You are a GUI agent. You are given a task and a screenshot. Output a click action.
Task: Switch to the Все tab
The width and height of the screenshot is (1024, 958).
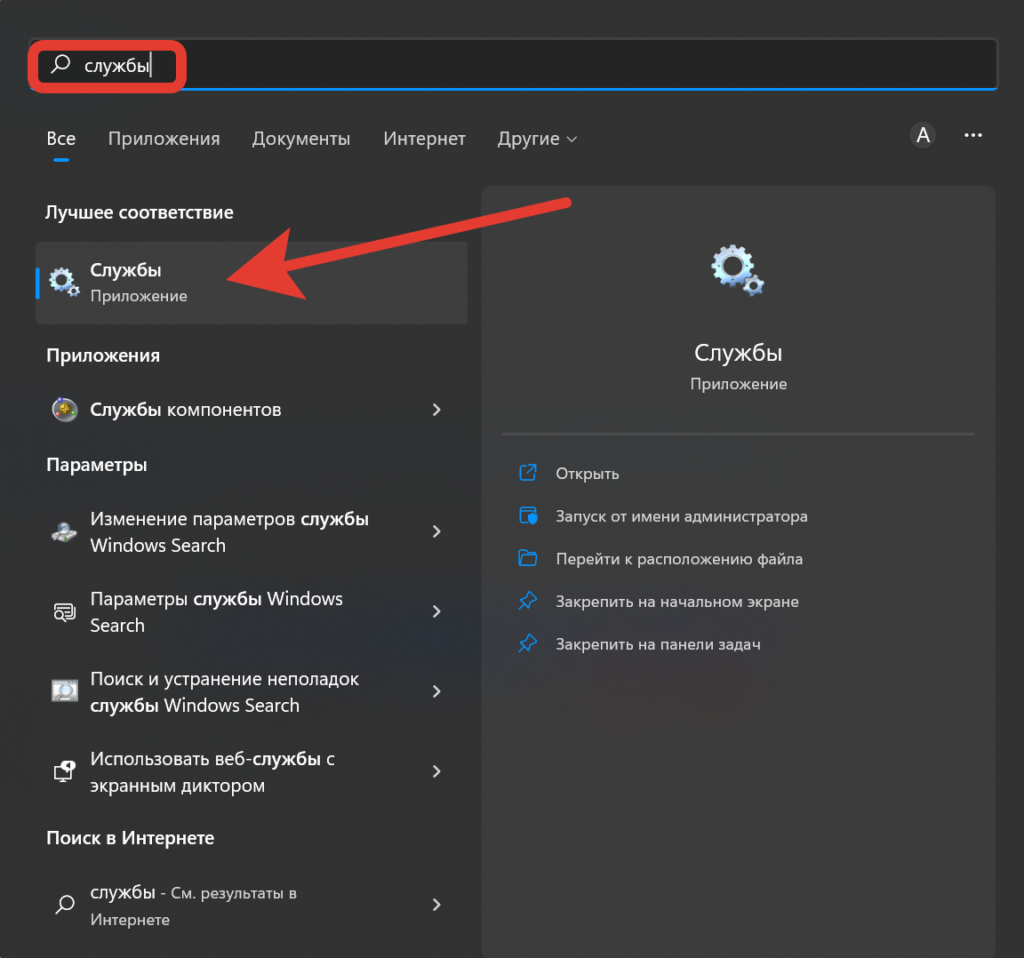[x=61, y=138]
